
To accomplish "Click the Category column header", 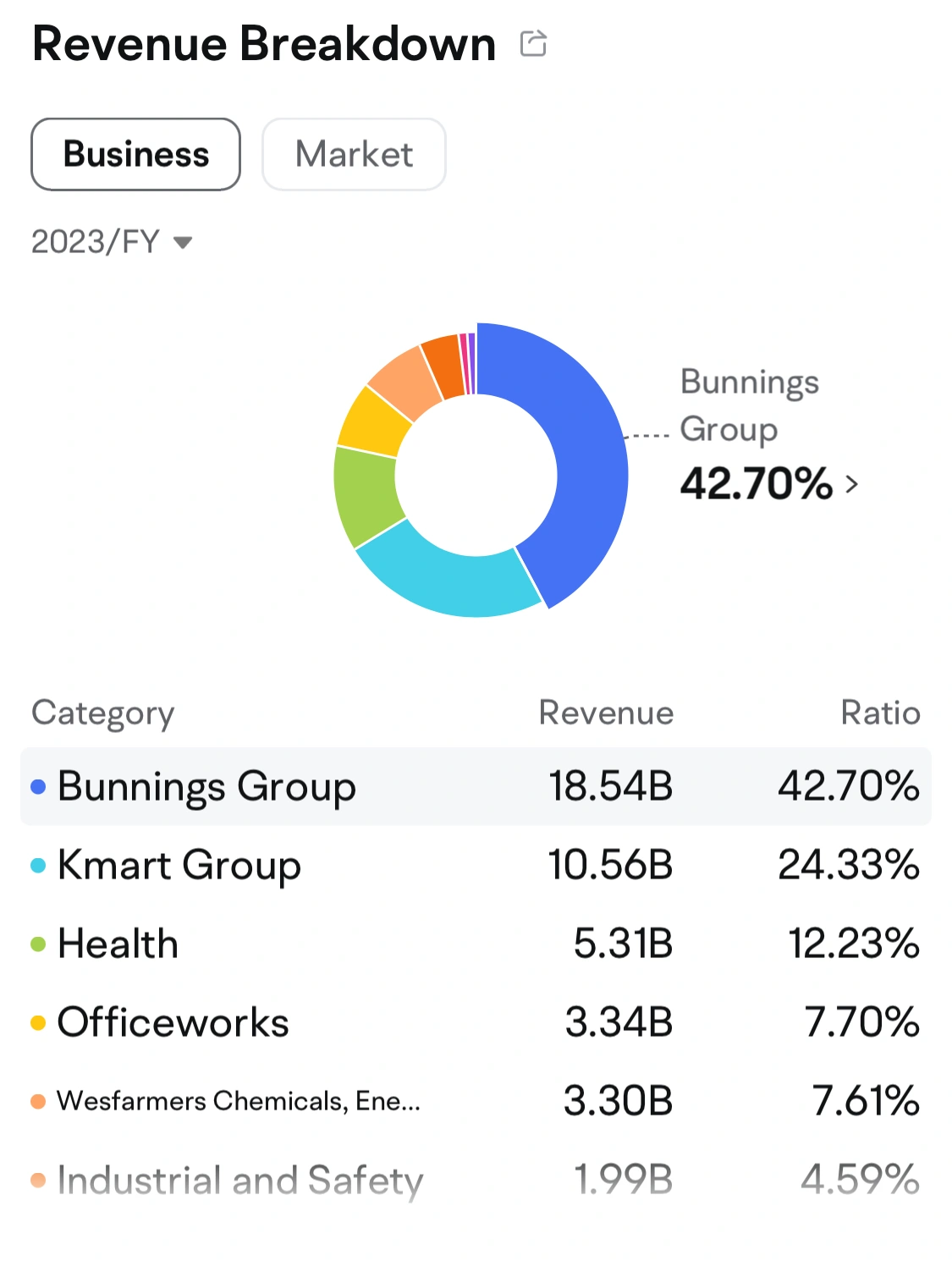I will tap(102, 713).
